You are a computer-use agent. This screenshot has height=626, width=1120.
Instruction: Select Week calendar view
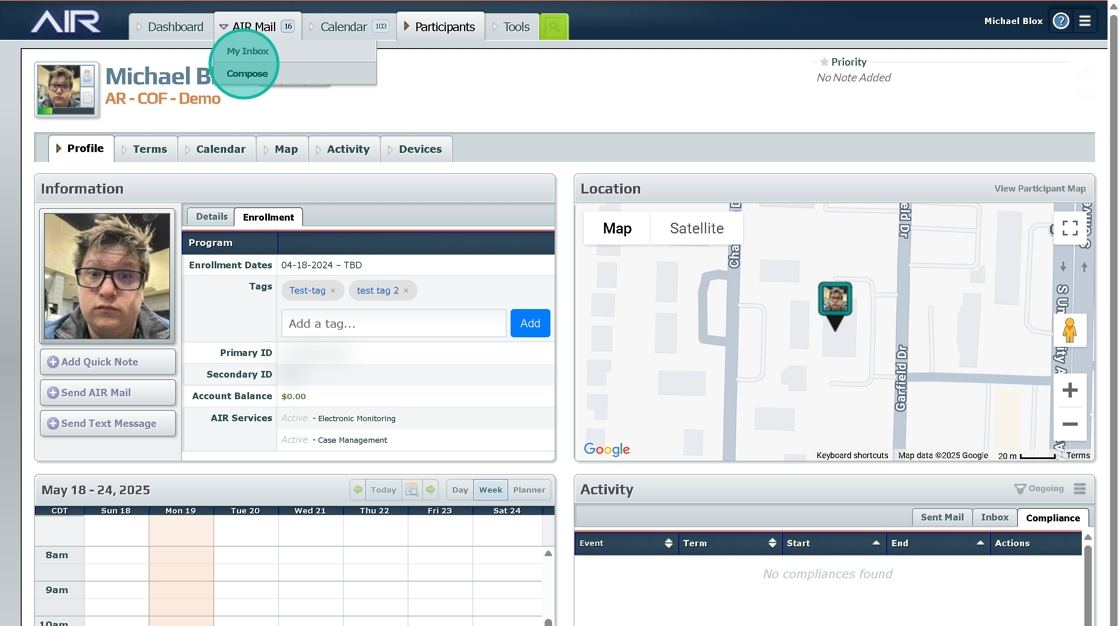[491, 490]
